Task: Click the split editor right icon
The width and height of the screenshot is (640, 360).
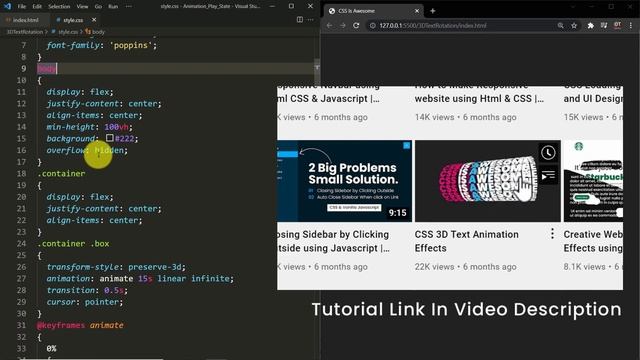Action: (x=300, y=20)
